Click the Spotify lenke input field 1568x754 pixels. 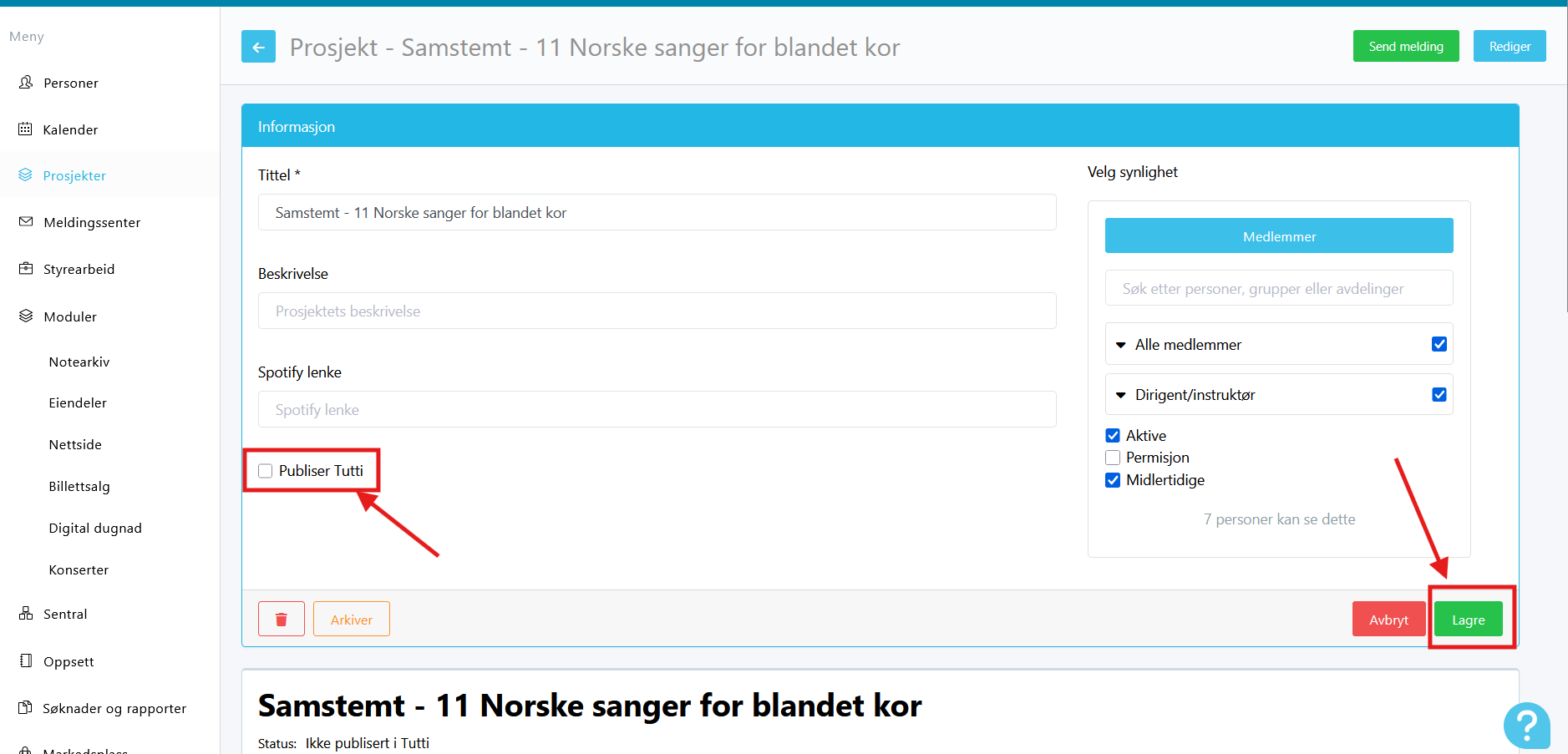click(x=657, y=410)
